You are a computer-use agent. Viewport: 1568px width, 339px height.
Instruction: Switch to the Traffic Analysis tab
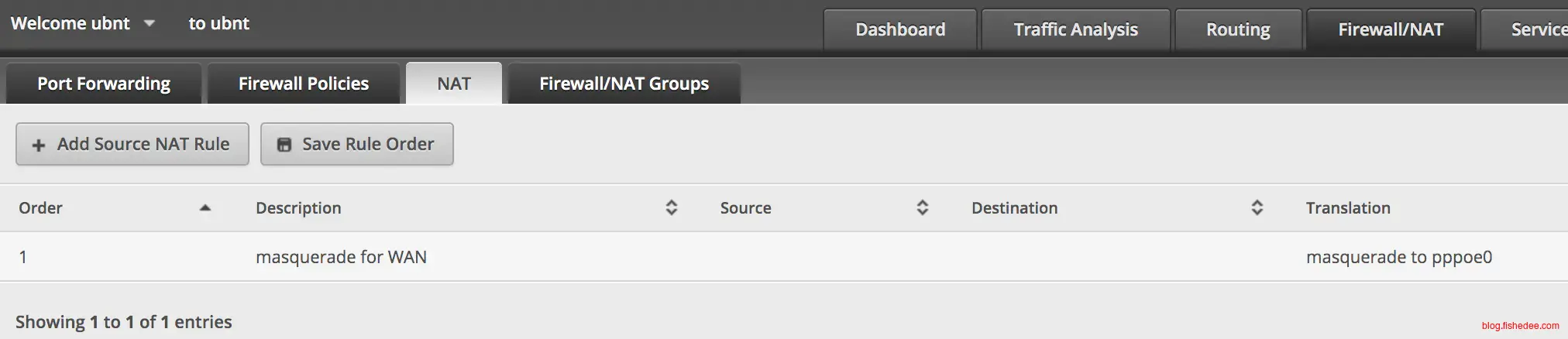(1075, 29)
